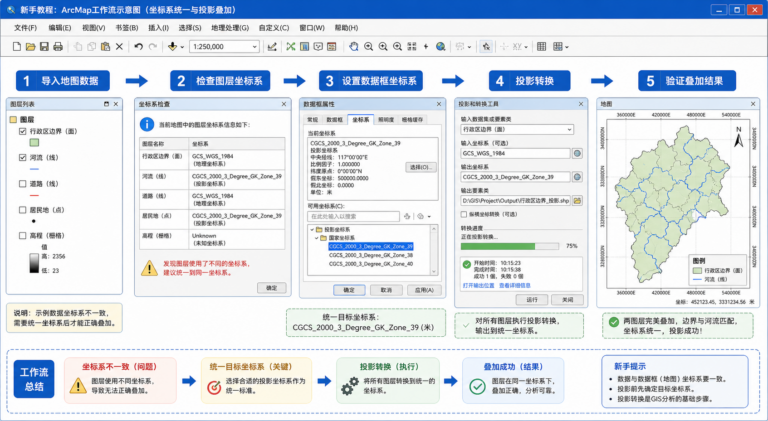Collapse the 图层 group in layer list
Viewport: 768px width, 421px height.
(14, 119)
